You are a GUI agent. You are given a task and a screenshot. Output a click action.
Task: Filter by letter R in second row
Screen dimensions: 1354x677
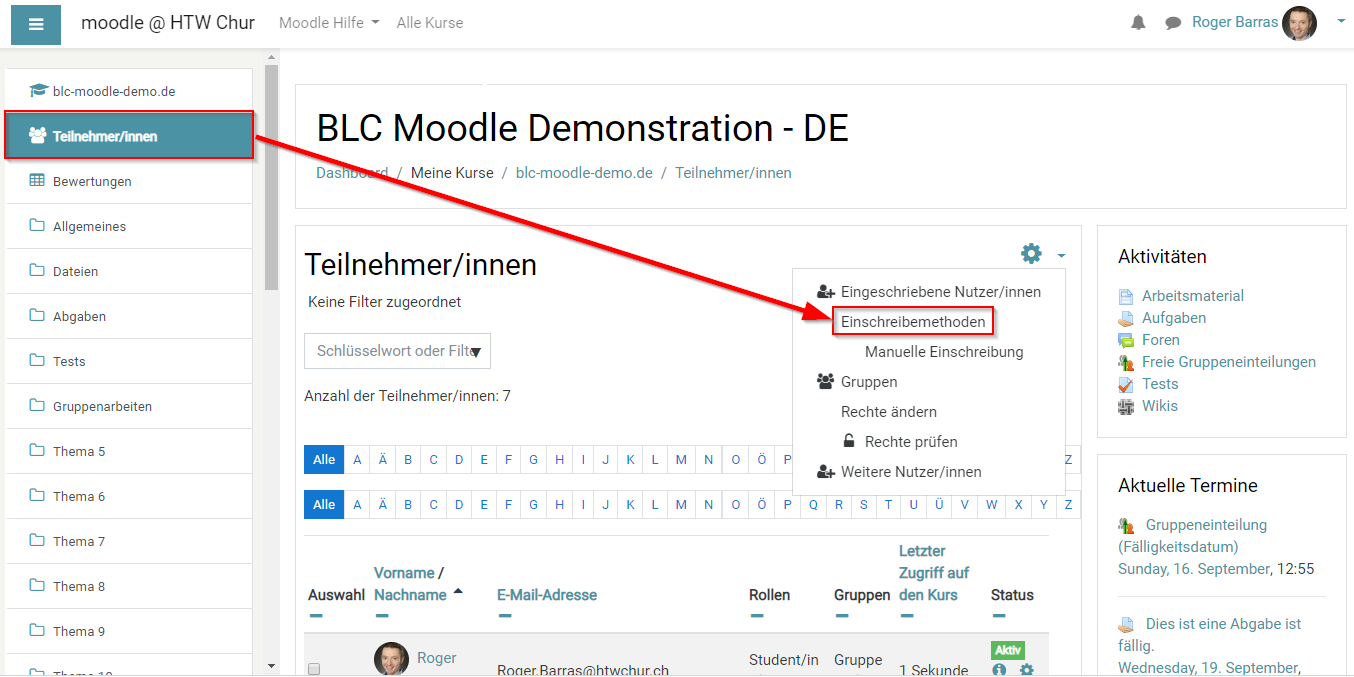[839, 505]
